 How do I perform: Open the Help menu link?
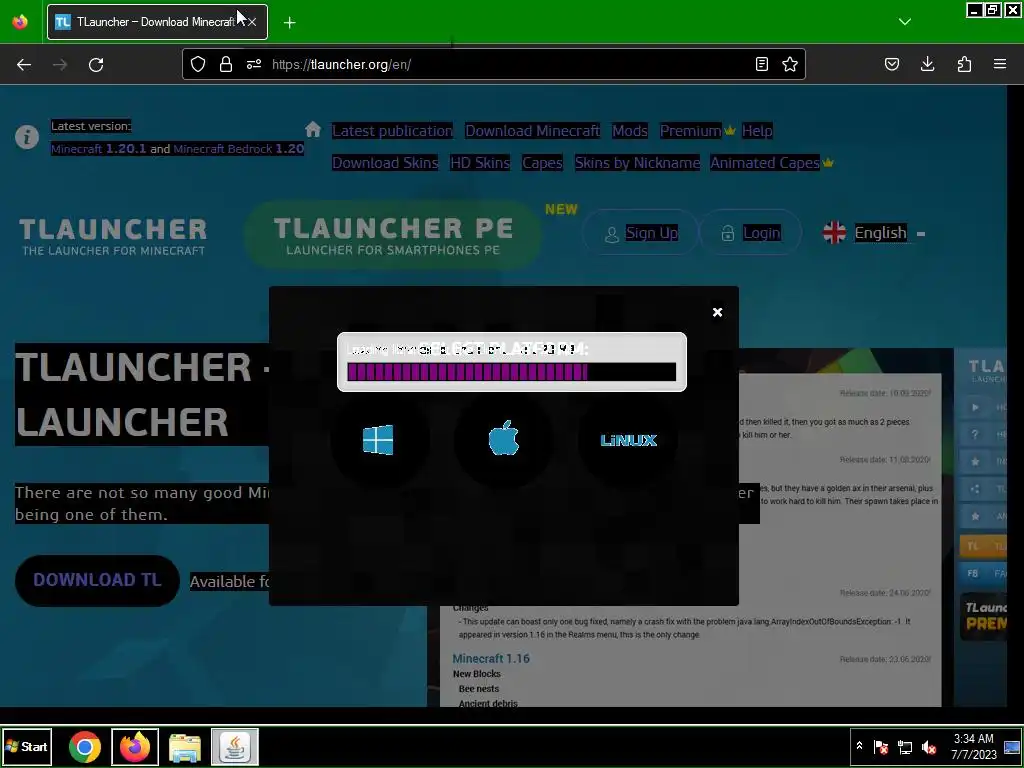(x=757, y=131)
